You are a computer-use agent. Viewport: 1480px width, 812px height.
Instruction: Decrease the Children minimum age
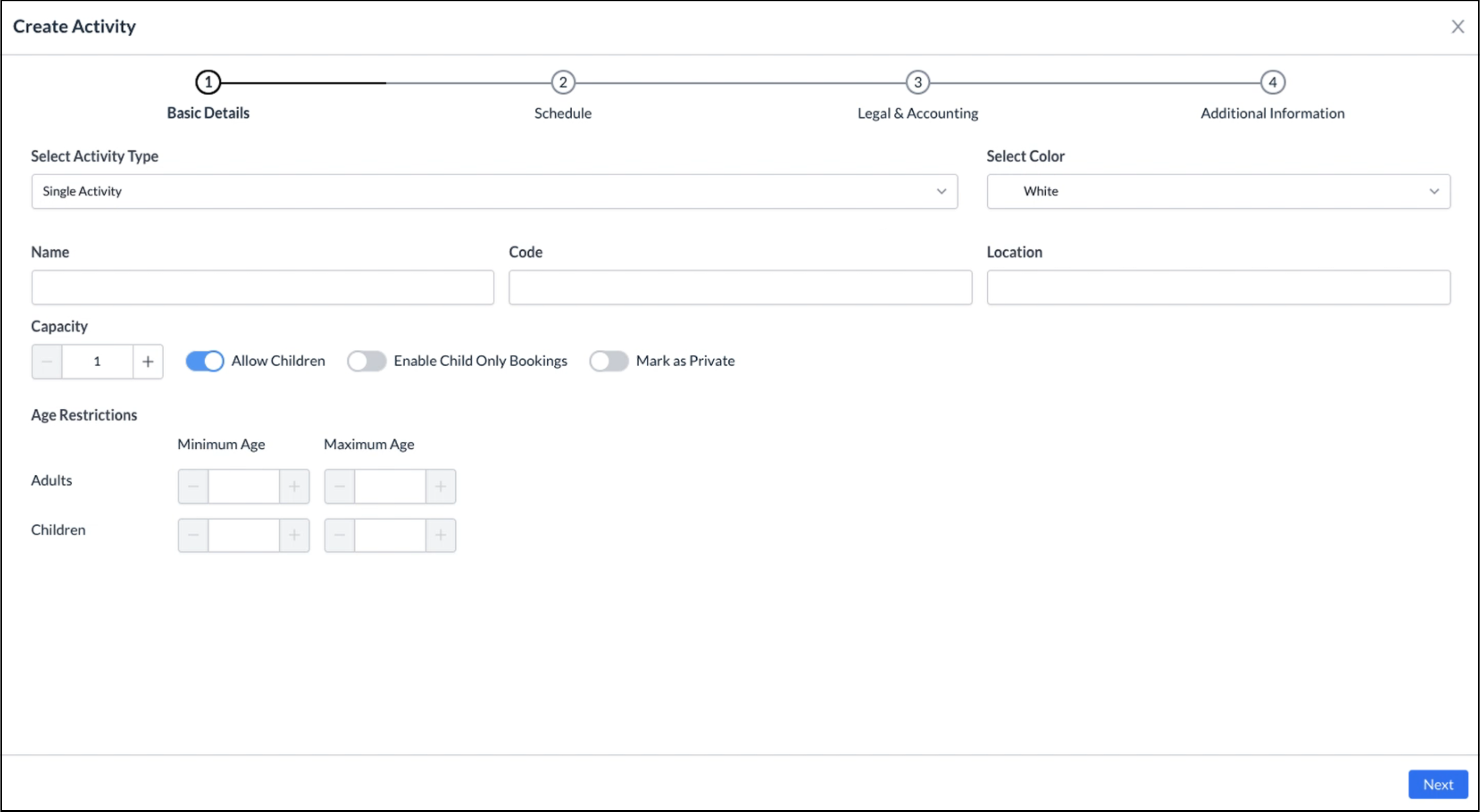point(193,534)
